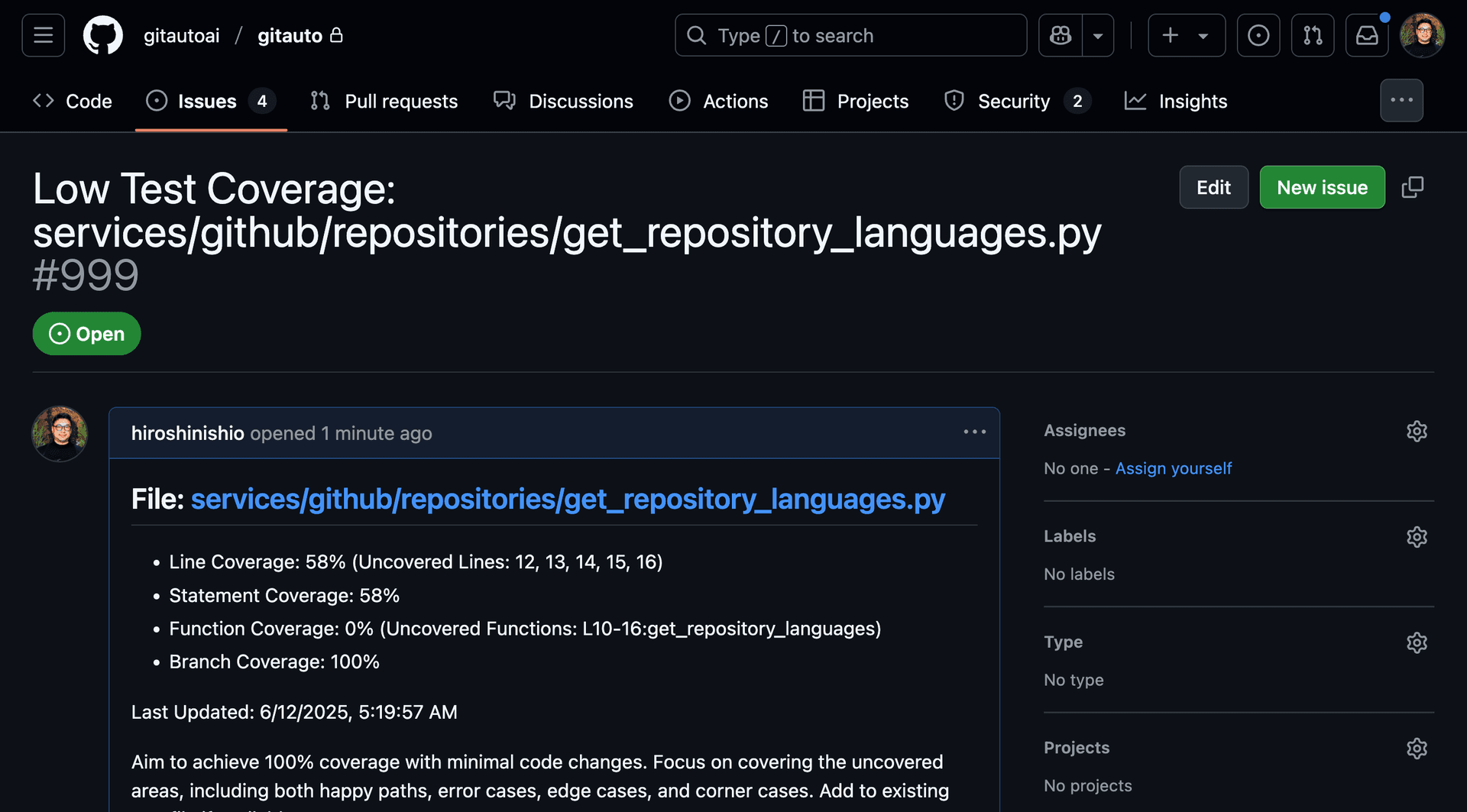Switch to the Pull requests tab
The image size is (1467, 812).
(x=384, y=101)
